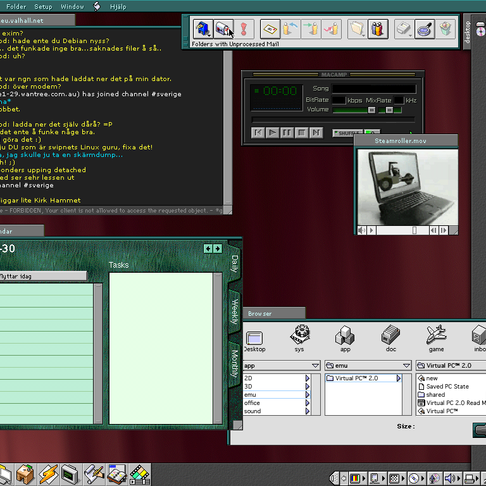This screenshot has width=486, height=486.
Task: Open the Folder menu
Action: click(x=16, y=6)
